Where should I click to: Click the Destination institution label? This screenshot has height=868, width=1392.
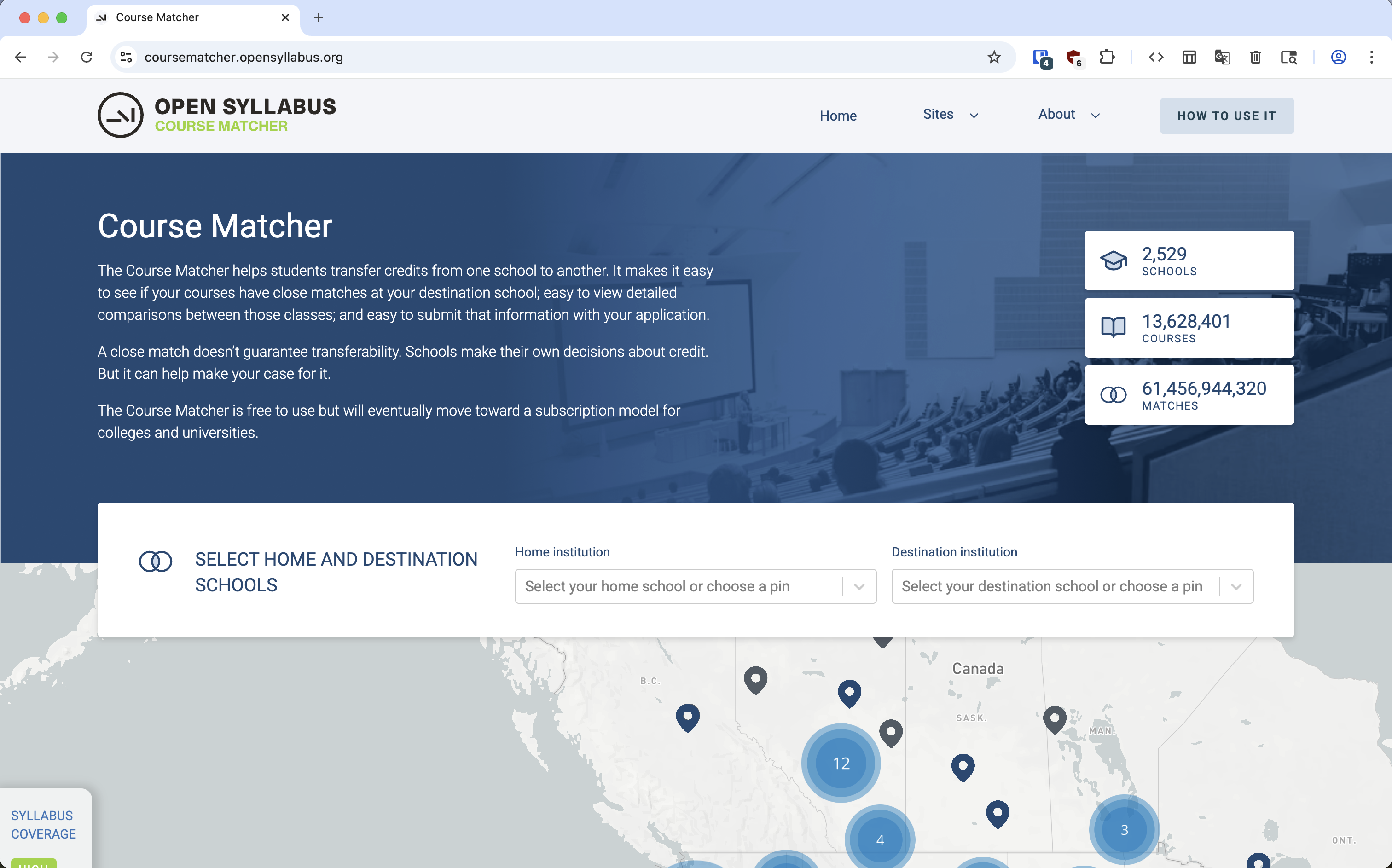pyautogui.click(x=954, y=552)
